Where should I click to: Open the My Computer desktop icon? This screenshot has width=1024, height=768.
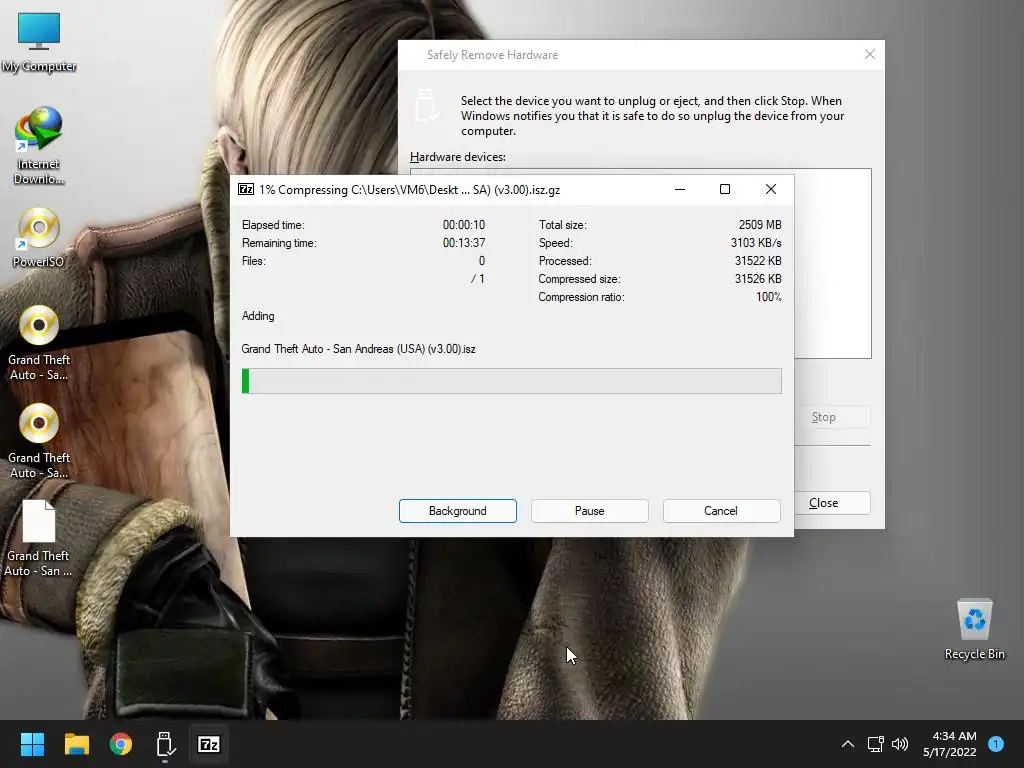39,42
